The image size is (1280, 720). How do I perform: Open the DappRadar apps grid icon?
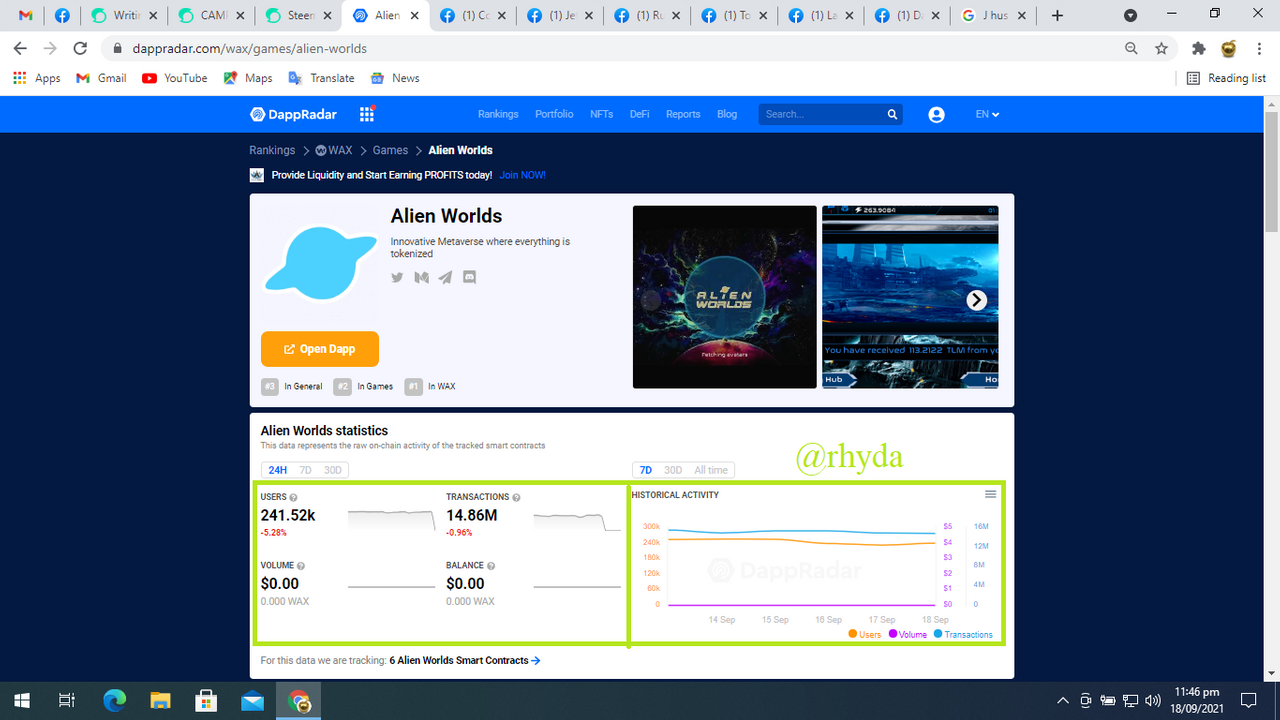pyautogui.click(x=367, y=114)
